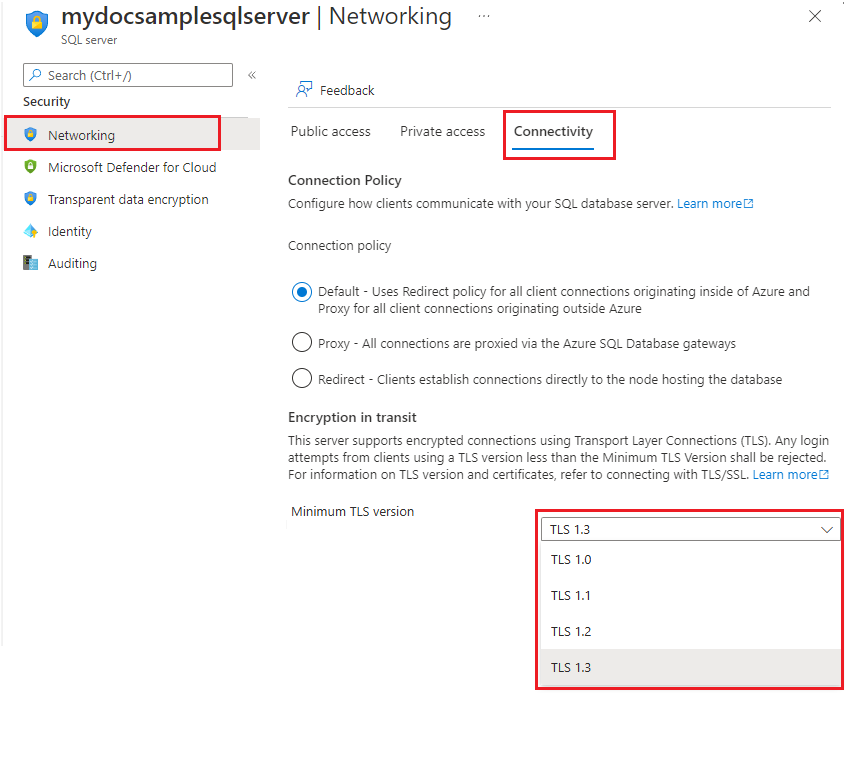Image resolution: width=845 pixels, height=766 pixels.
Task: Collapse the sidebar with double-chevron icon
Action: (252, 75)
